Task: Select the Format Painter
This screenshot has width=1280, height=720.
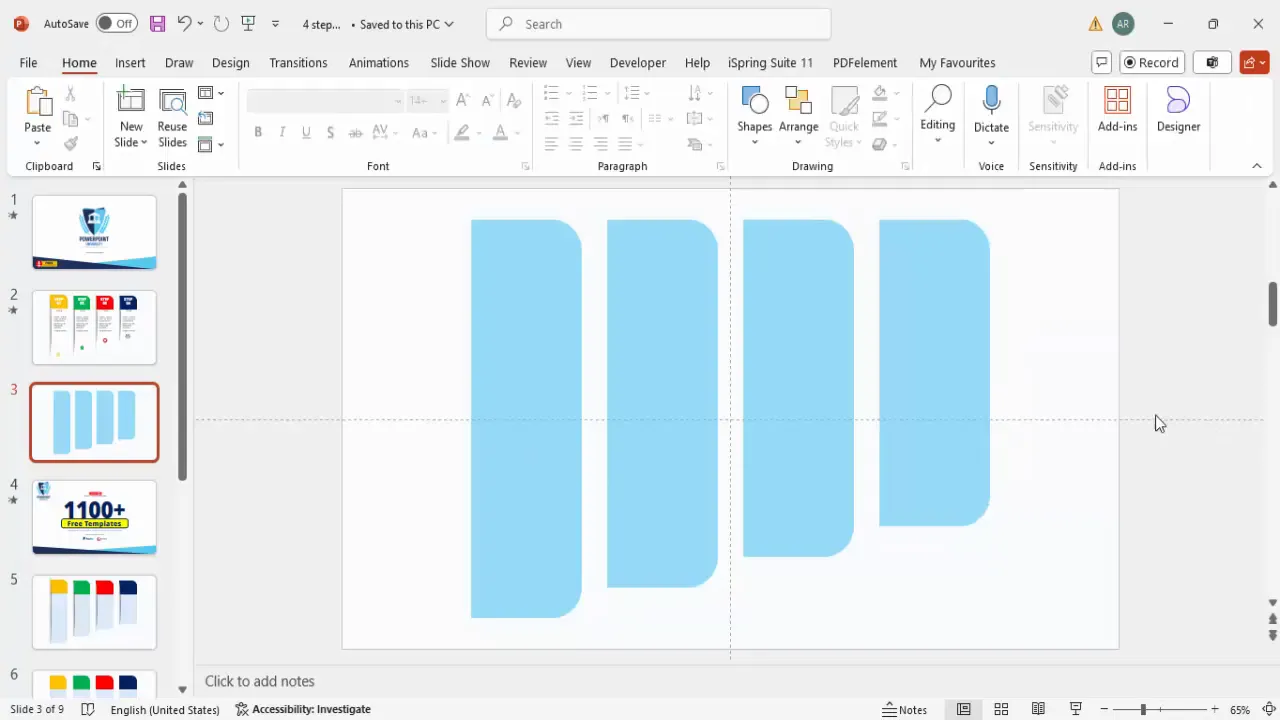Action: [70, 143]
